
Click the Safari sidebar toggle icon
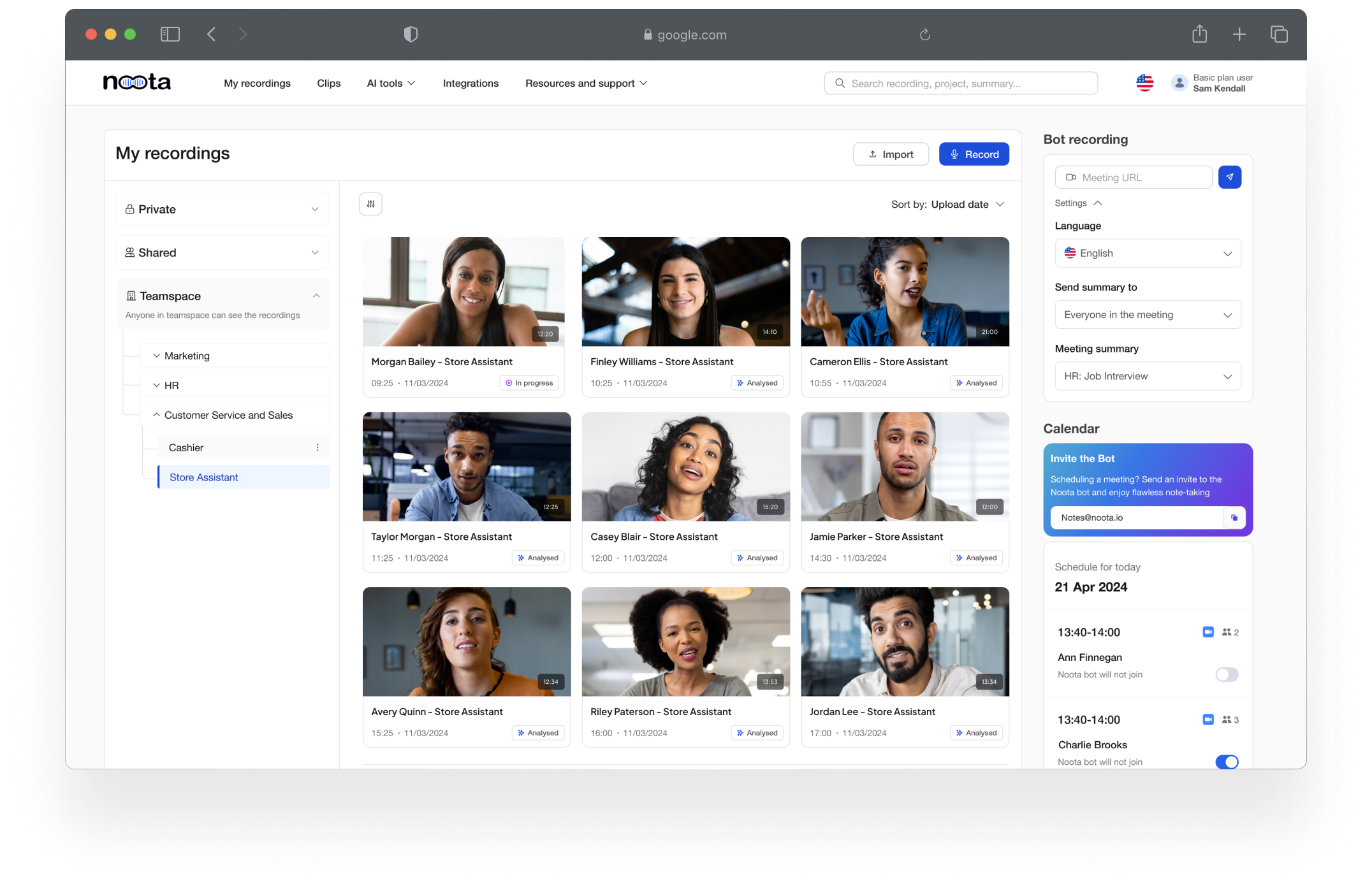[170, 34]
